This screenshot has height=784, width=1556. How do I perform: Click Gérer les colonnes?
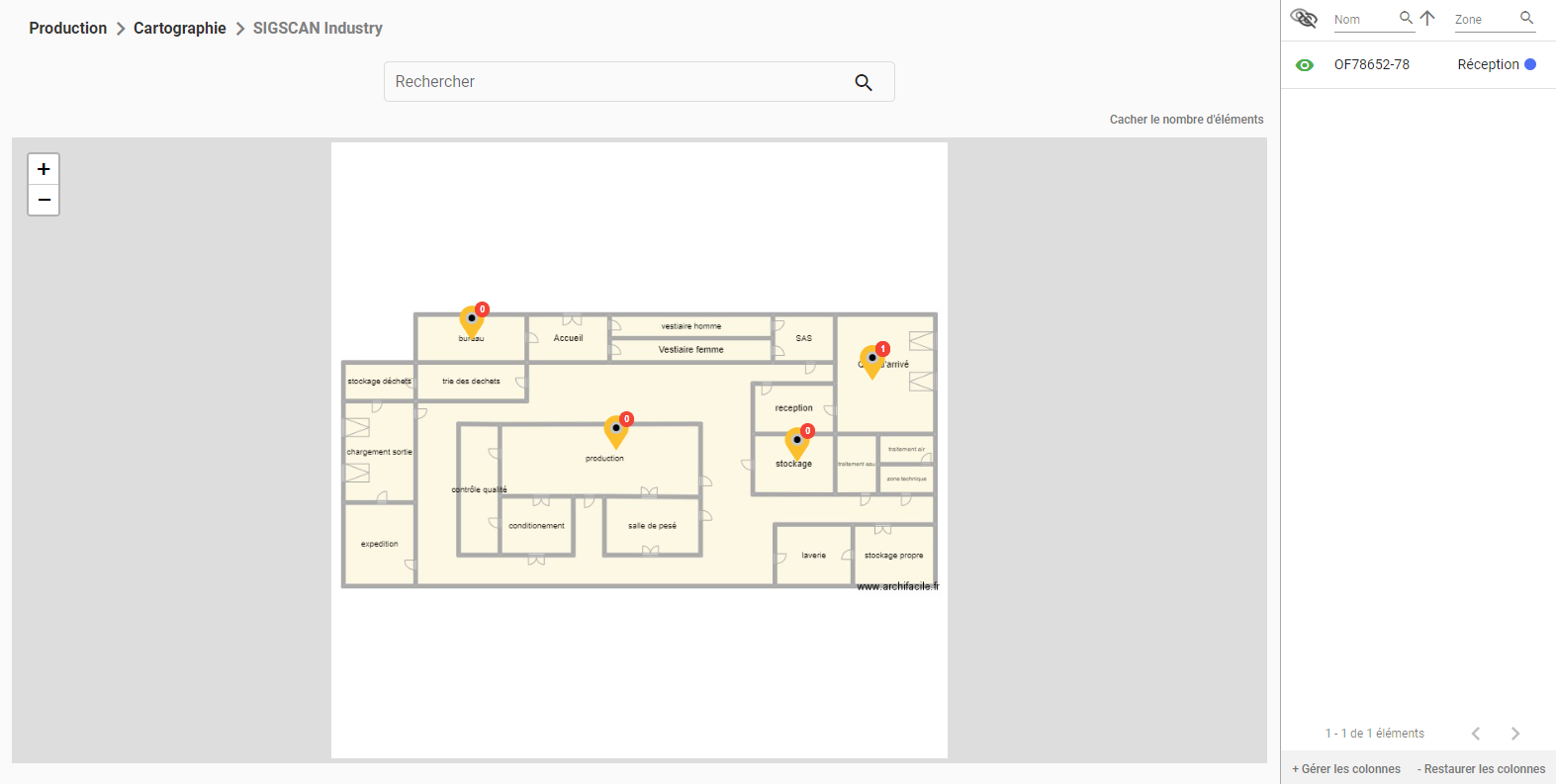[x=1346, y=769]
